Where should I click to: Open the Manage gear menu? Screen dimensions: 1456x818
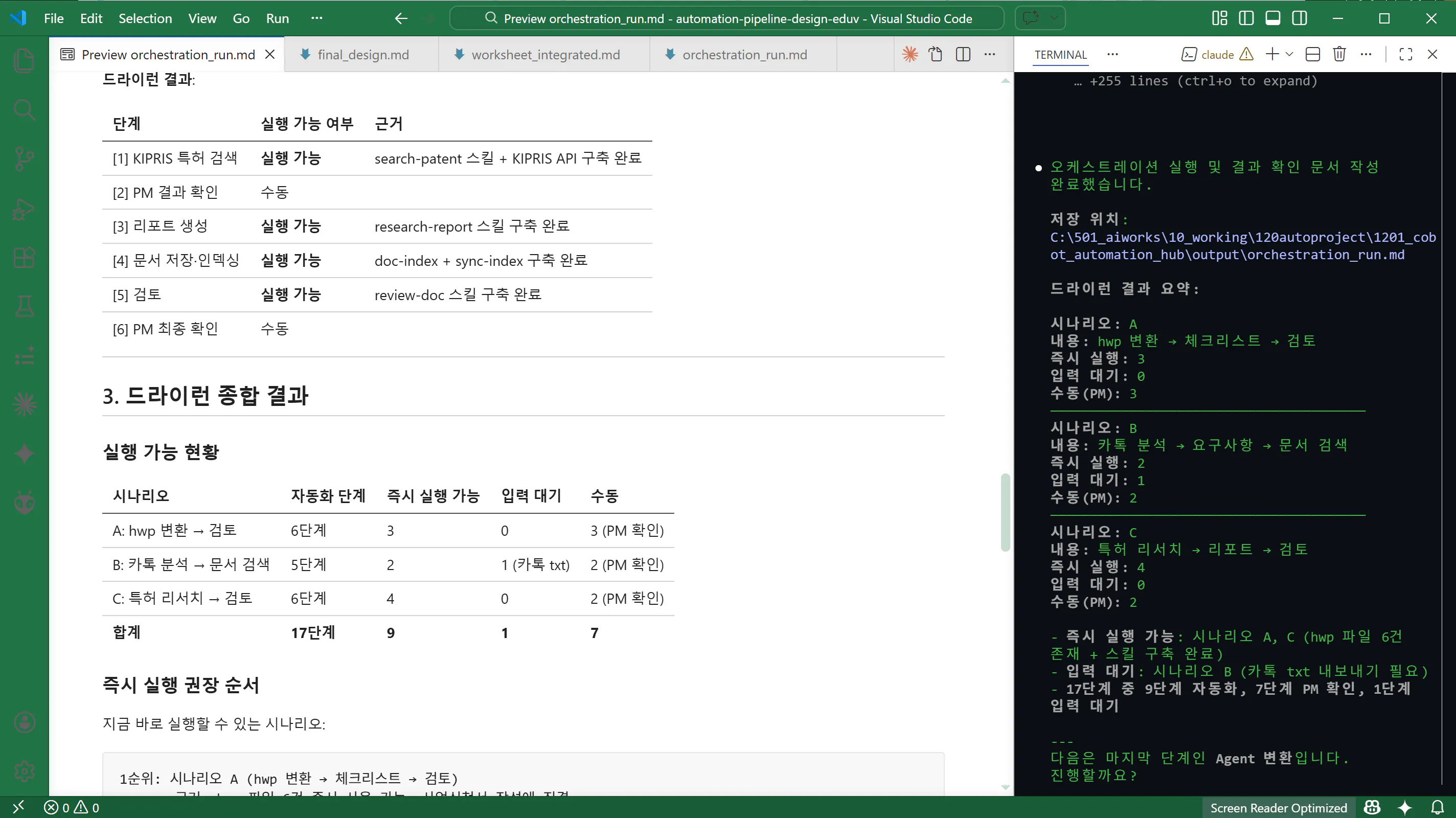(x=25, y=771)
